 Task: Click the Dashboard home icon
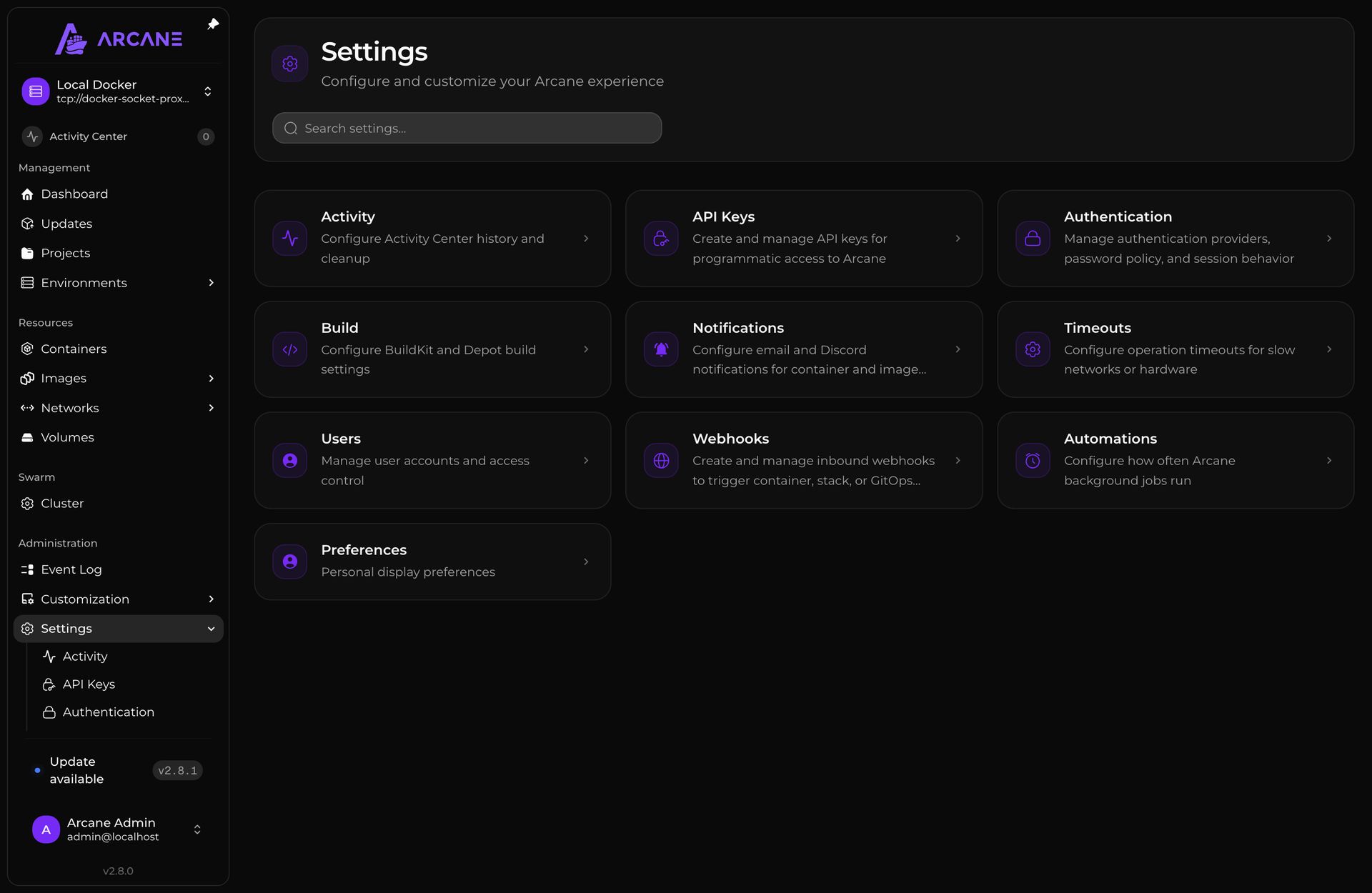(x=27, y=194)
